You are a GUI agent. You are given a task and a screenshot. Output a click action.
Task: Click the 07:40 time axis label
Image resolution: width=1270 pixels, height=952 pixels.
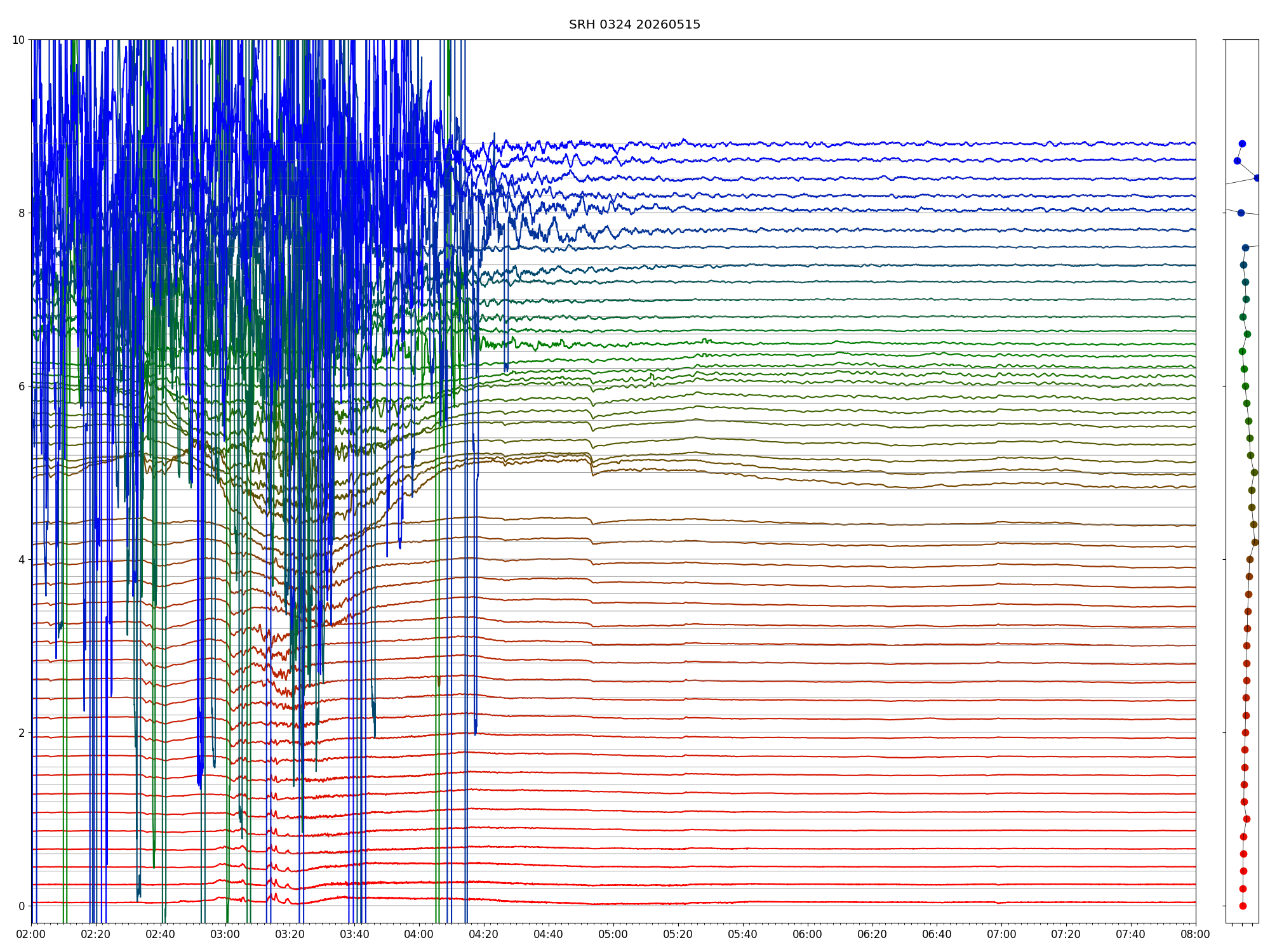tap(1131, 934)
